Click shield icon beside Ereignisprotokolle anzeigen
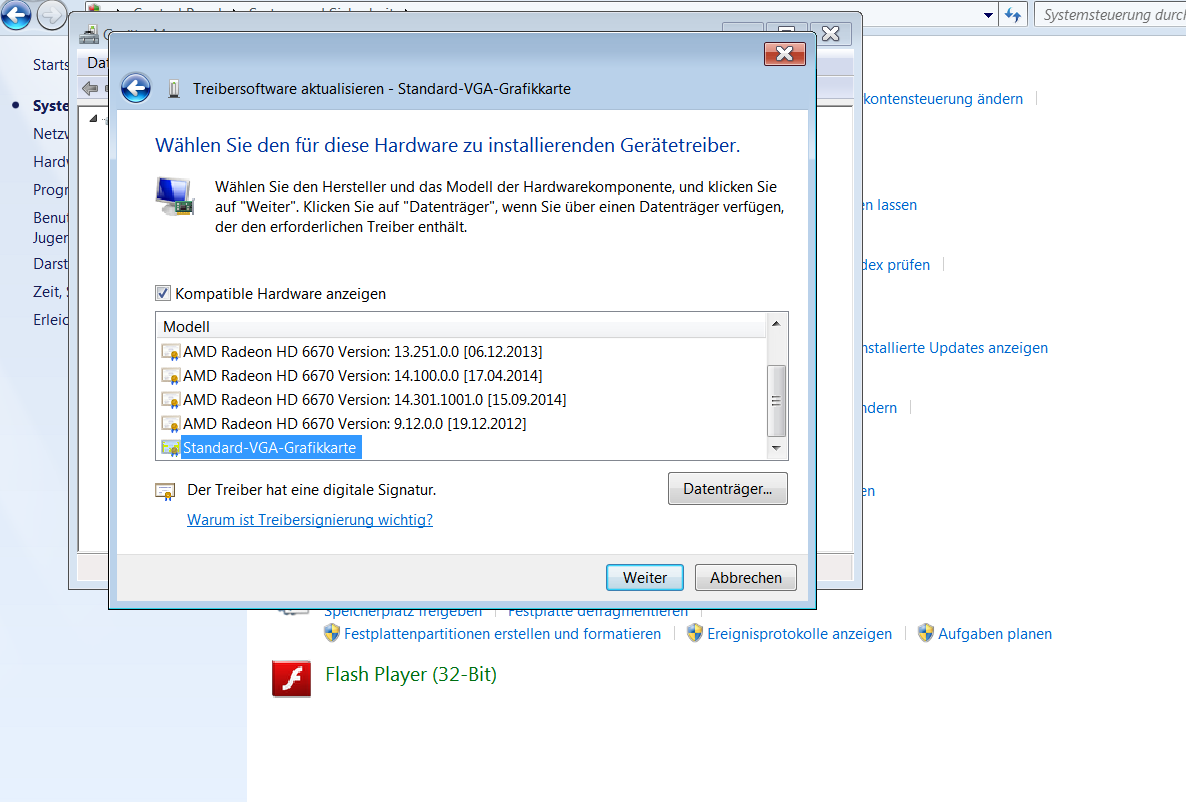Viewport: 1186px width, 802px height. pyautogui.click(x=695, y=633)
